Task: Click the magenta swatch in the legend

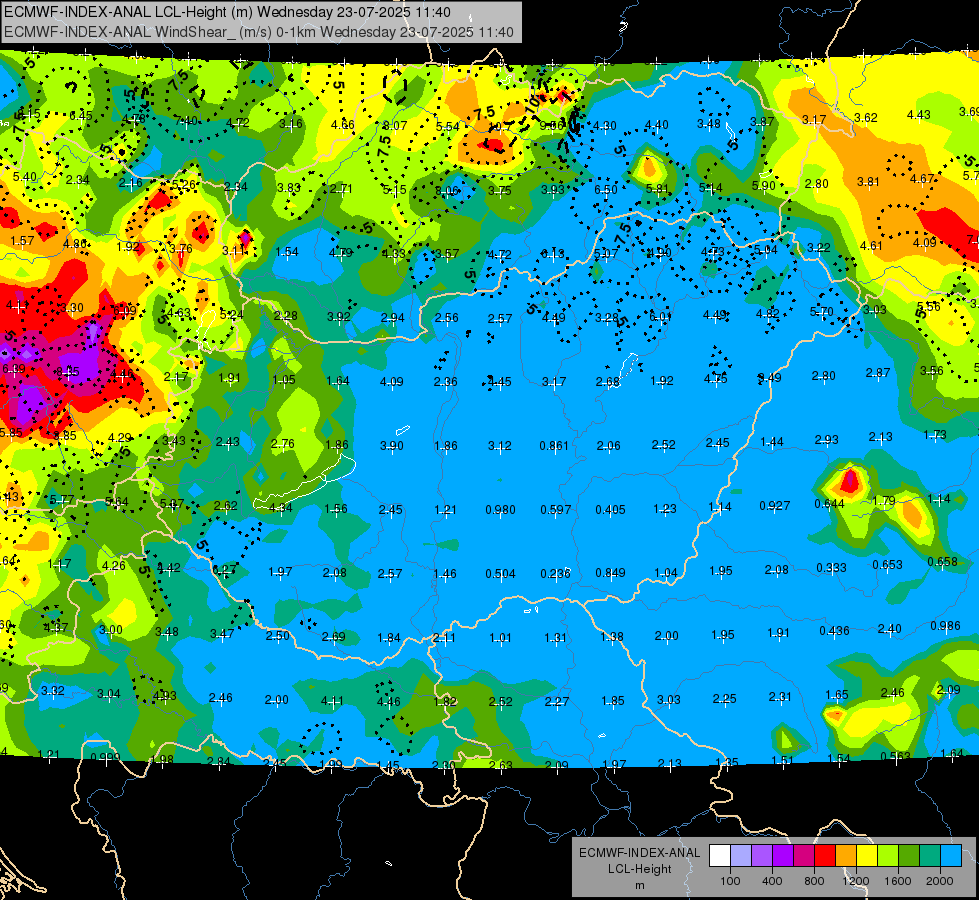Action: click(804, 856)
